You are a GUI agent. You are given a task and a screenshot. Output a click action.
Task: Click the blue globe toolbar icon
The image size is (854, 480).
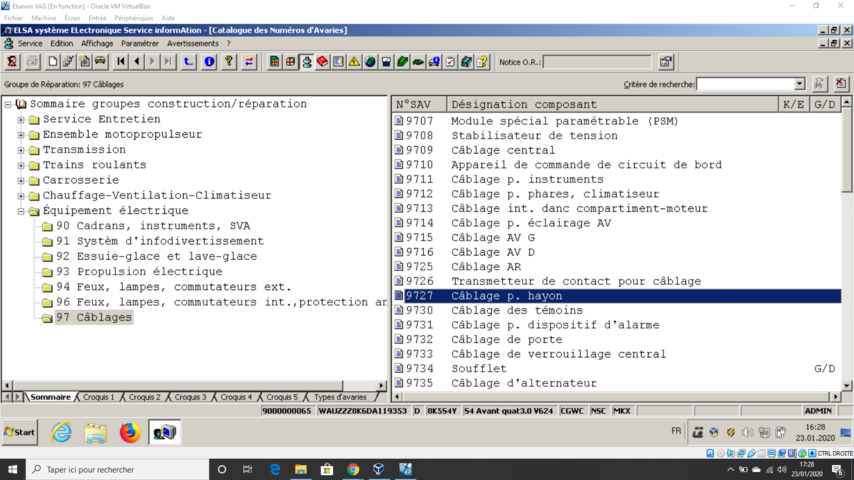click(x=370, y=62)
